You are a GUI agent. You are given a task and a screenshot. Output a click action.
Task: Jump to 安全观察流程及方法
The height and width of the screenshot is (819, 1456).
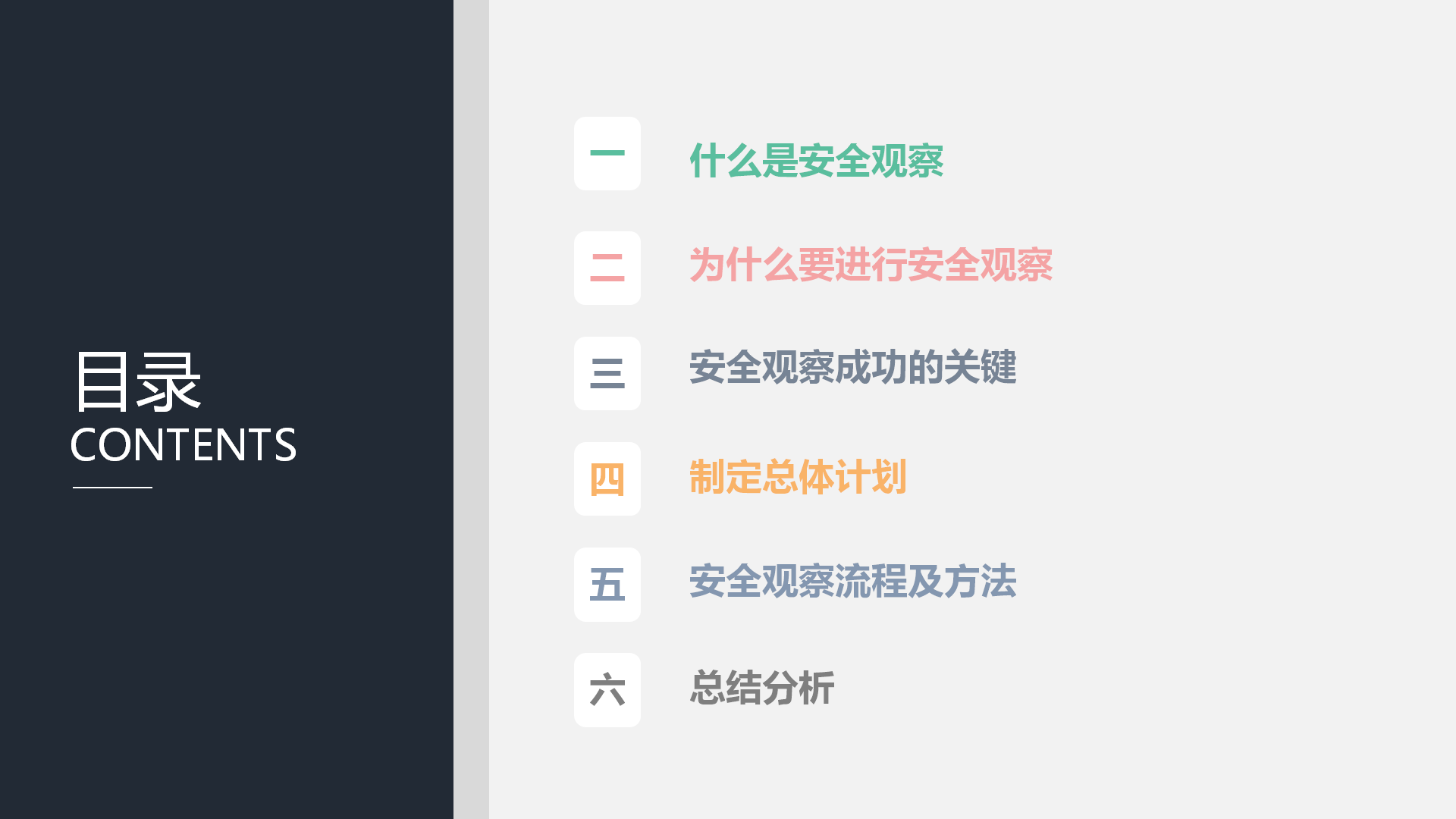pyautogui.click(x=853, y=582)
